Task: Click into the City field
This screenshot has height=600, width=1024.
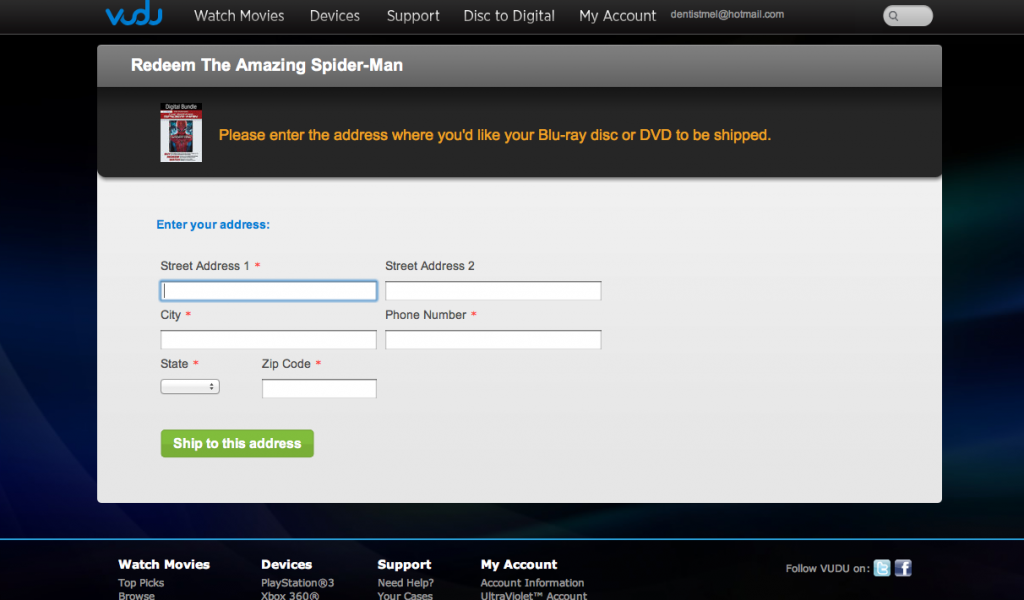Action: click(268, 339)
